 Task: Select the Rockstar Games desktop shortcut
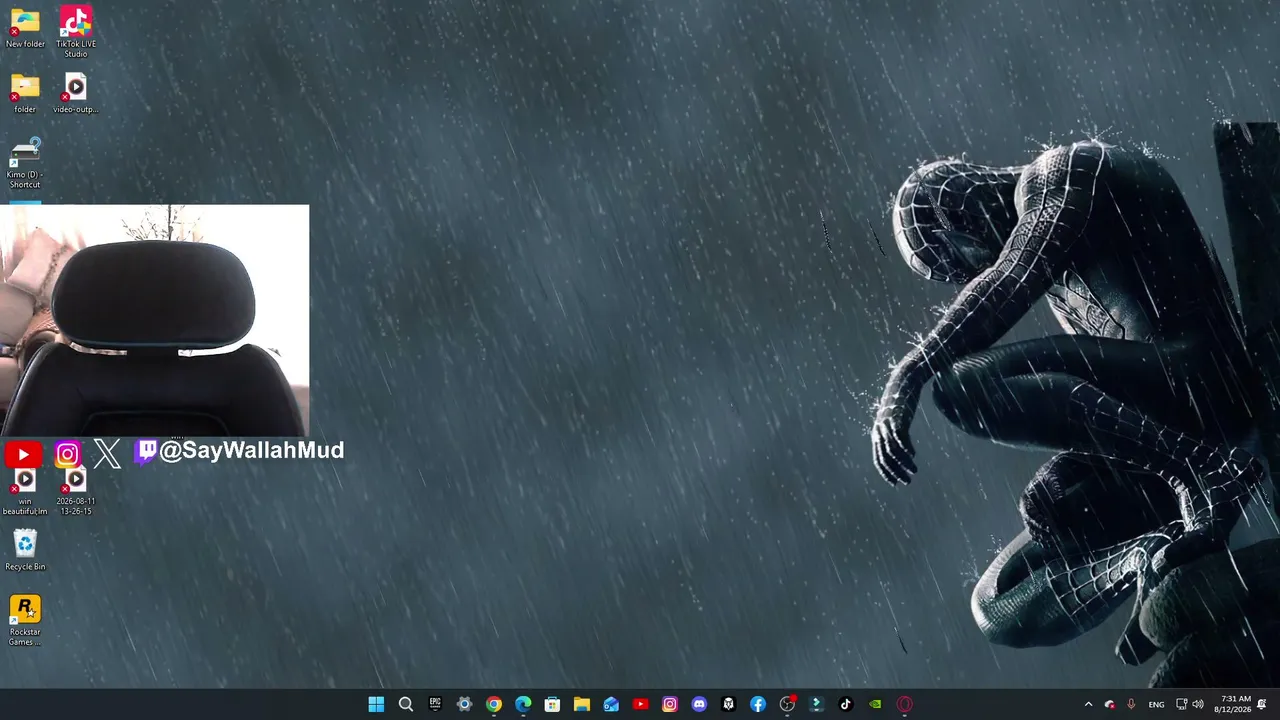click(x=25, y=621)
